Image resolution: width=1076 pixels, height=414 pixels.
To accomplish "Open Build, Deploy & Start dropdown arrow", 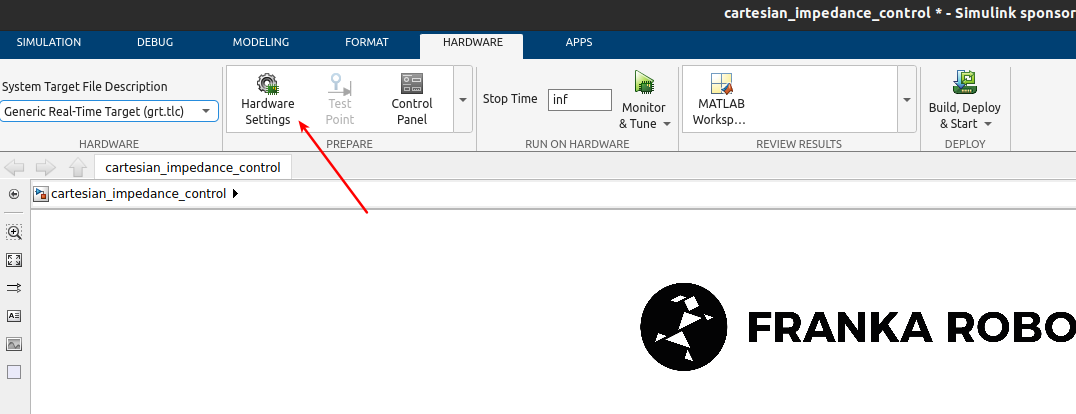I will click(988, 124).
